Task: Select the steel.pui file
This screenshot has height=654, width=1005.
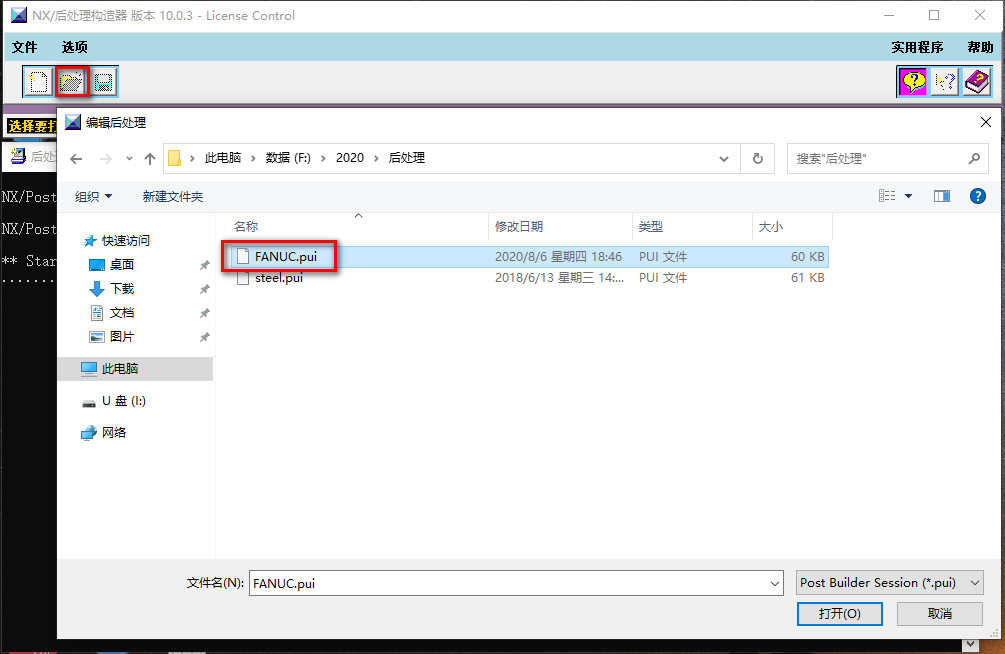Action: click(278, 278)
